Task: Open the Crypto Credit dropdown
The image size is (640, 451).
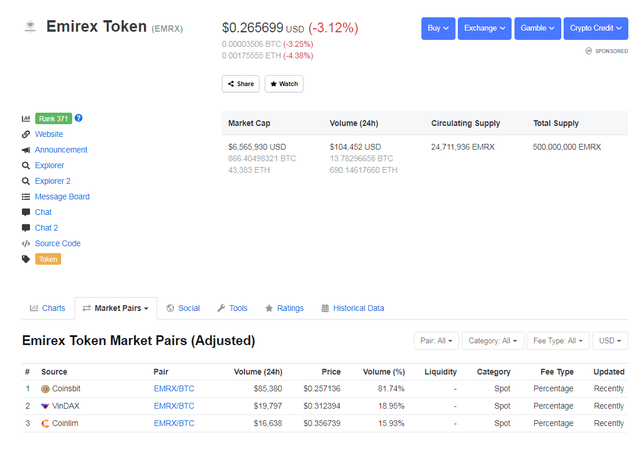Action: pos(595,28)
